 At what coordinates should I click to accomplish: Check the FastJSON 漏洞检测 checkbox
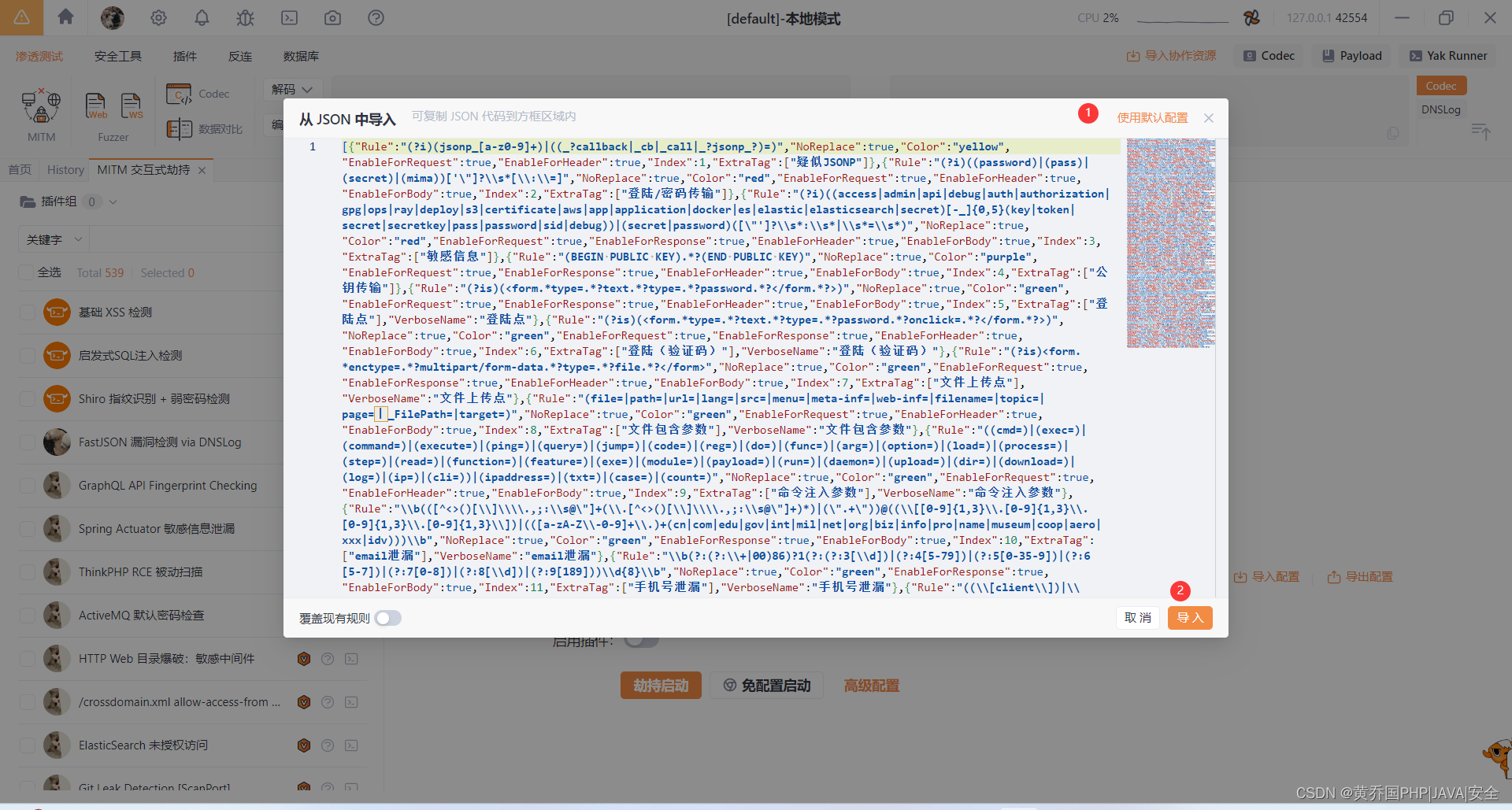pyautogui.click(x=27, y=442)
